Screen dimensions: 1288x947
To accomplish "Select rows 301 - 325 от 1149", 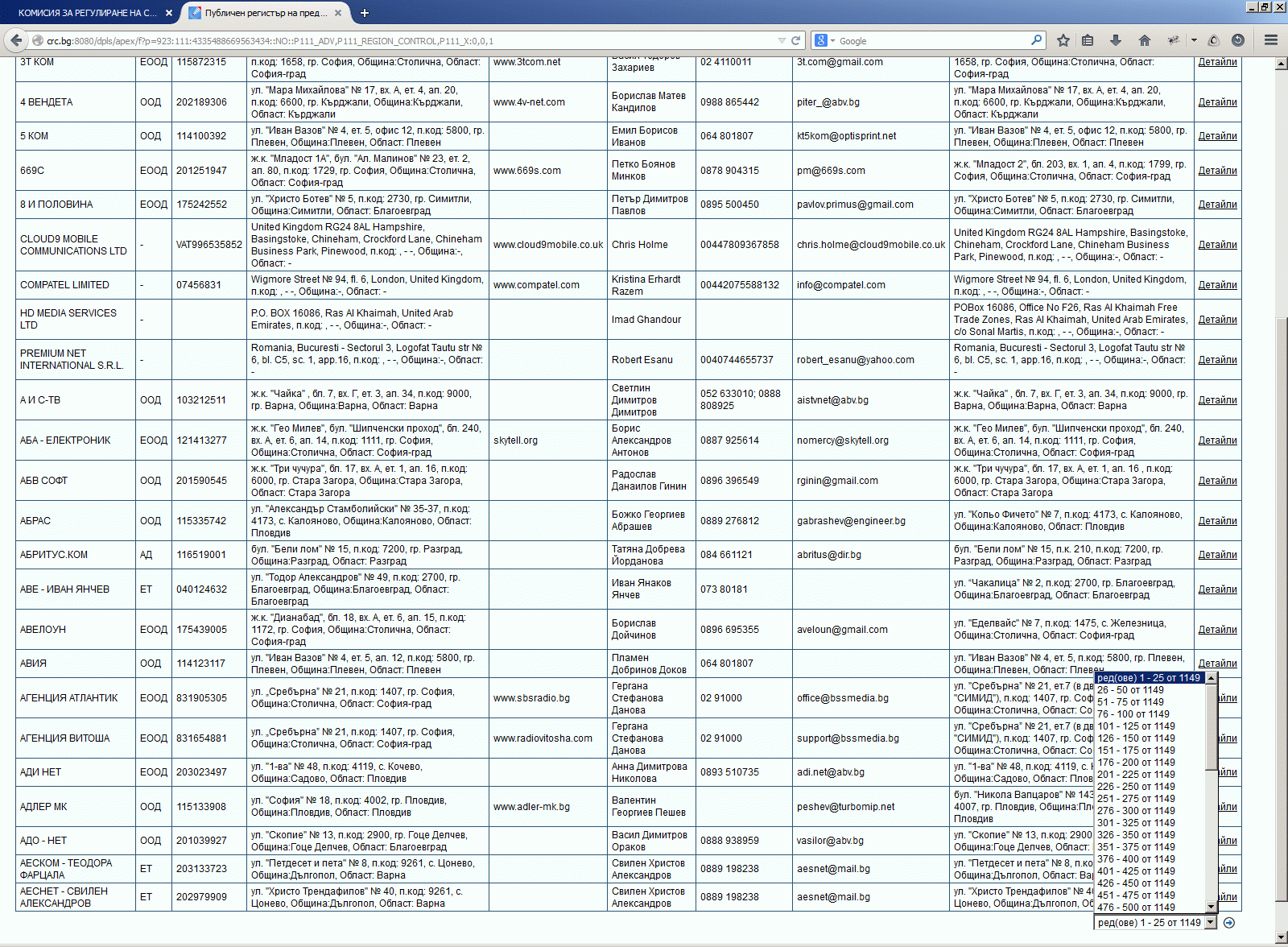I will pyautogui.click(x=1136, y=823).
